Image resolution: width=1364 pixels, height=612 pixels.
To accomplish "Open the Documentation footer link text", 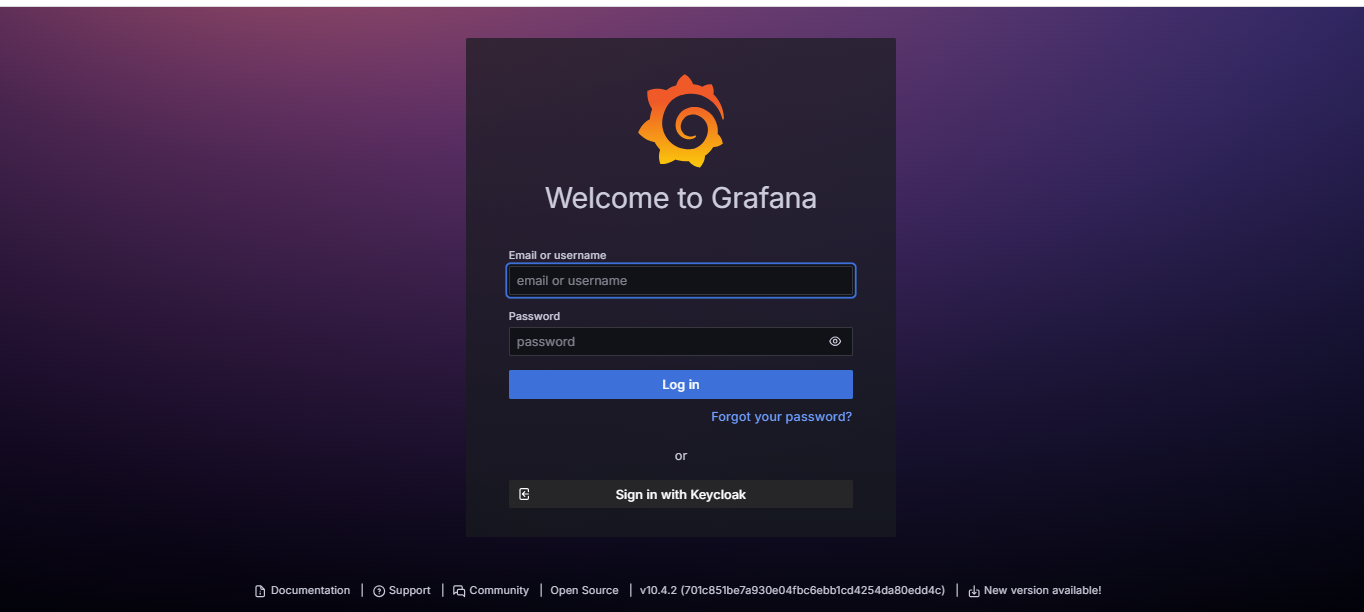I will (x=310, y=590).
